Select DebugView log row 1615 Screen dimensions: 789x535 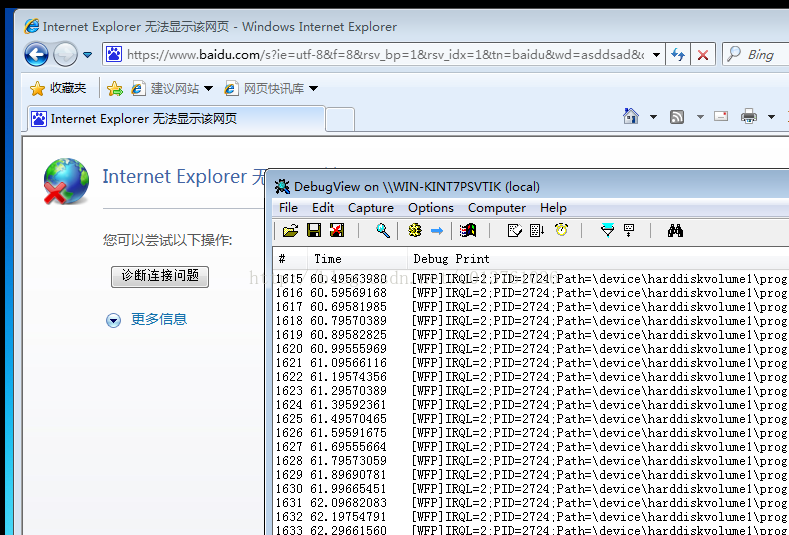tap(531, 279)
